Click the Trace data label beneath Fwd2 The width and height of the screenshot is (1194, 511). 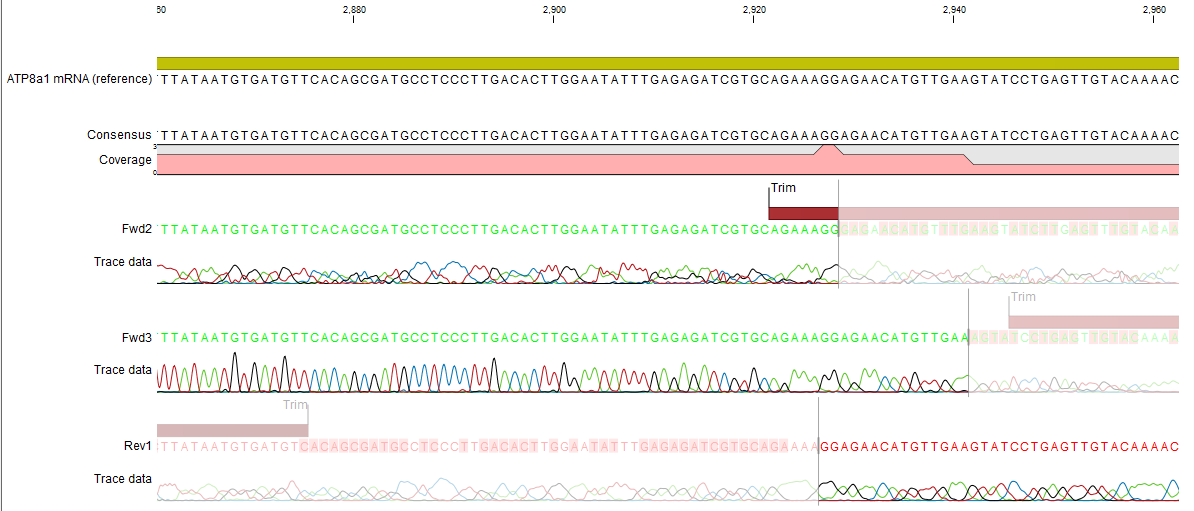point(122,262)
